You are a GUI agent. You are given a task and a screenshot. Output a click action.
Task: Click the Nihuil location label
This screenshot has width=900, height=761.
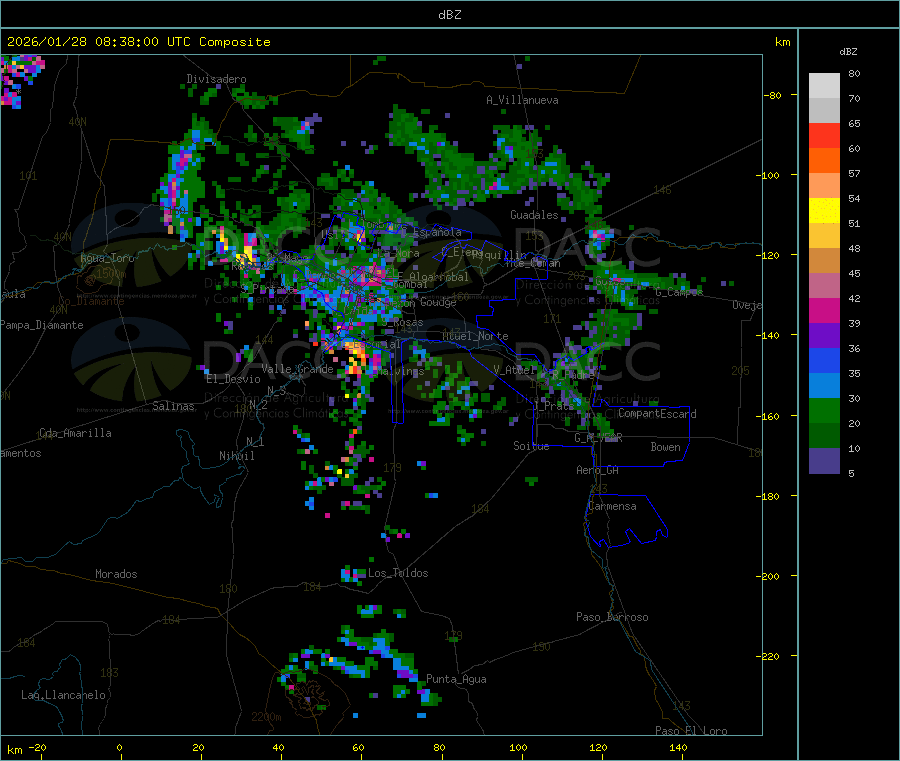coord(237,456)
